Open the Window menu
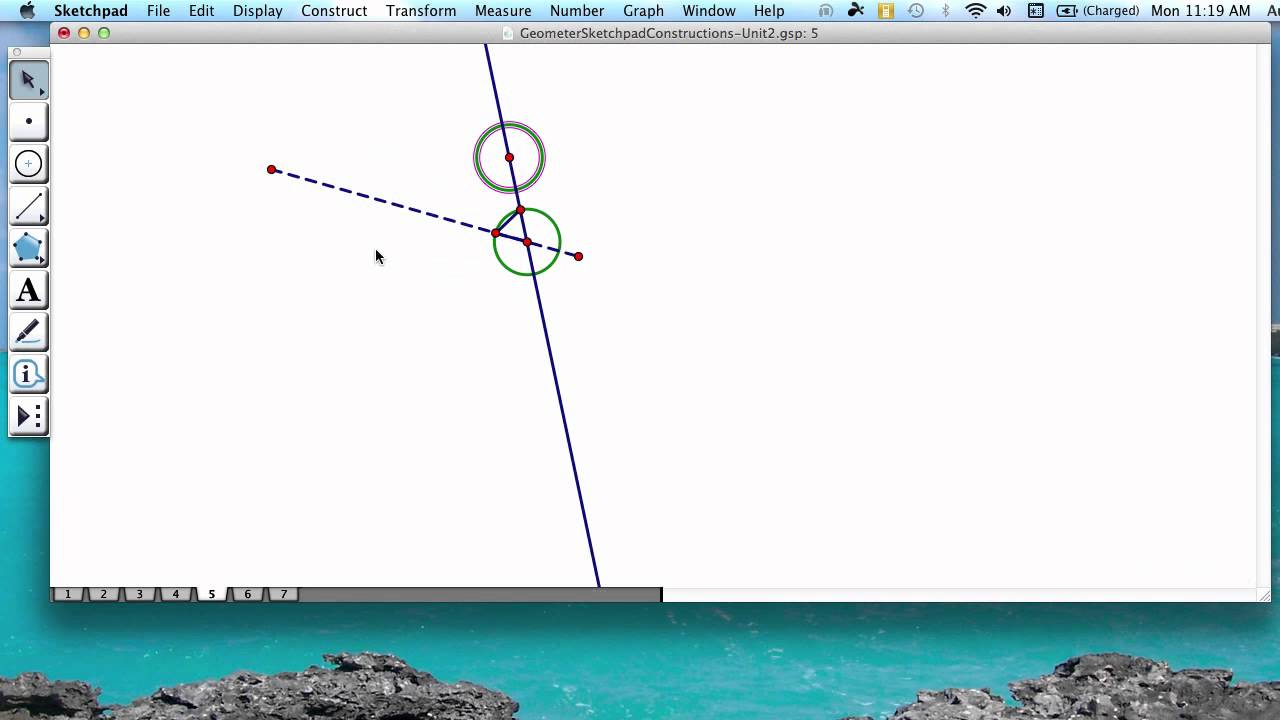The width and height of the screenshot is (1280, 720). [x=709, y=11]
